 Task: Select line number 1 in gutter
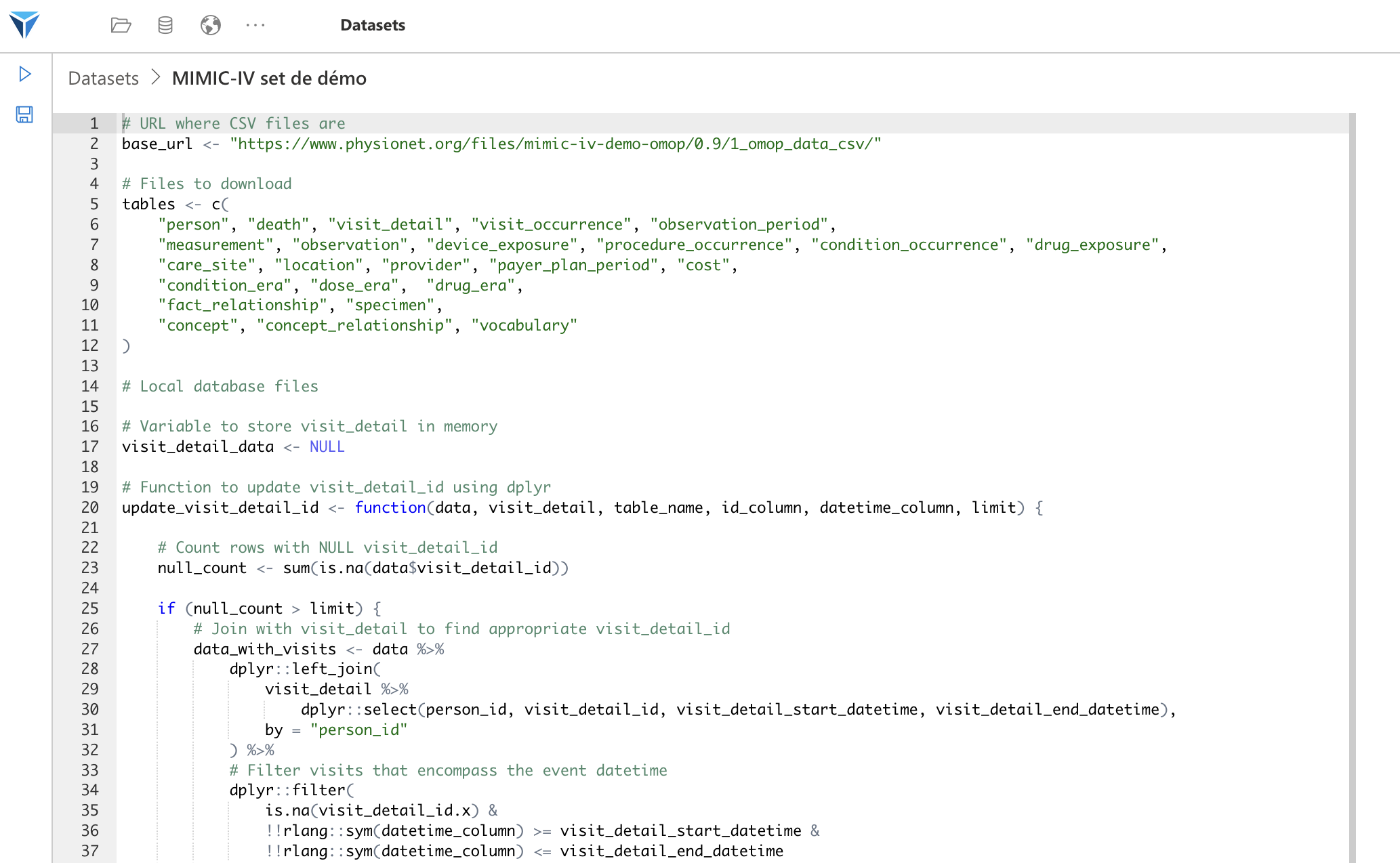point(94,123)
